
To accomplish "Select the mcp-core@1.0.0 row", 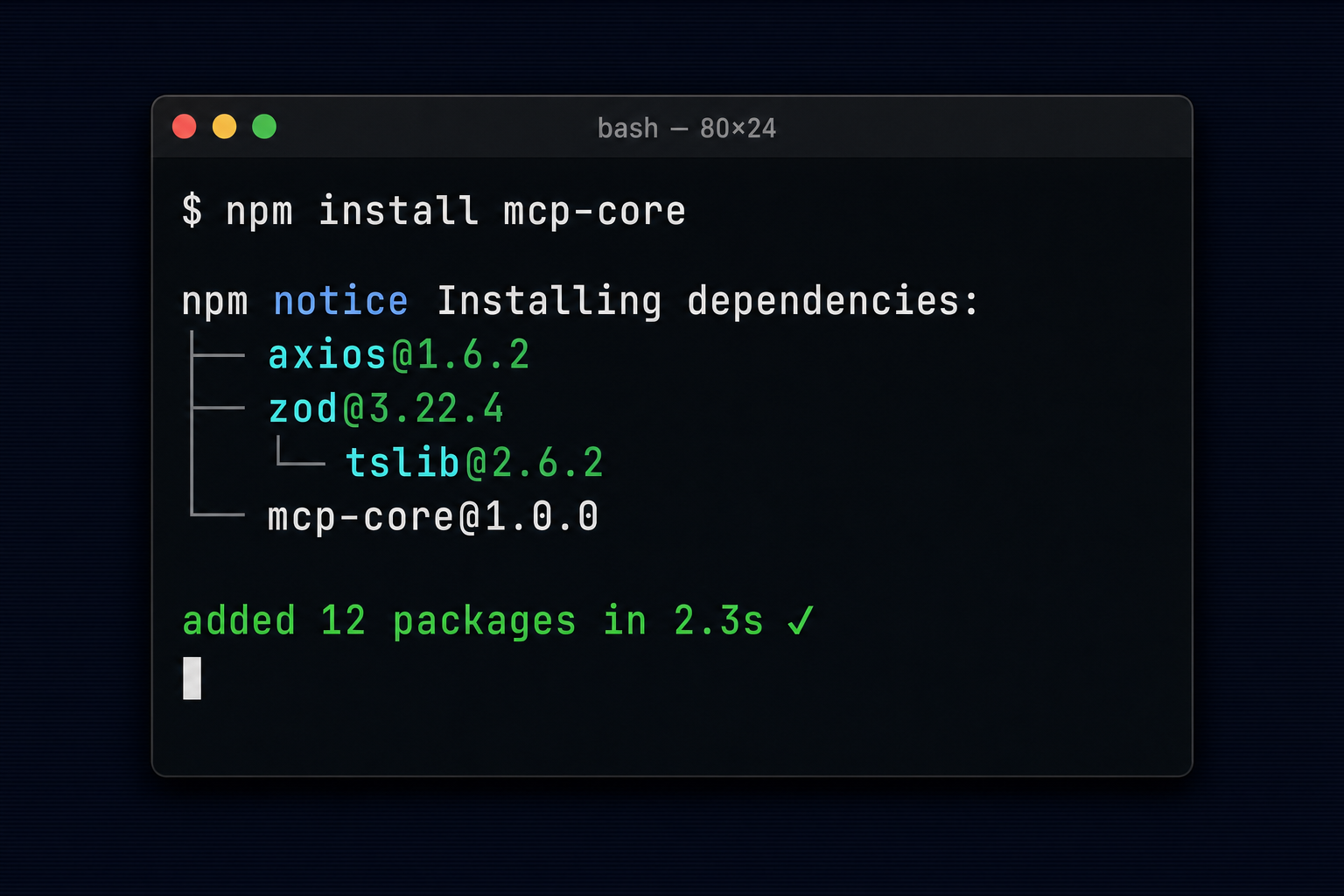I will [433, 516].
